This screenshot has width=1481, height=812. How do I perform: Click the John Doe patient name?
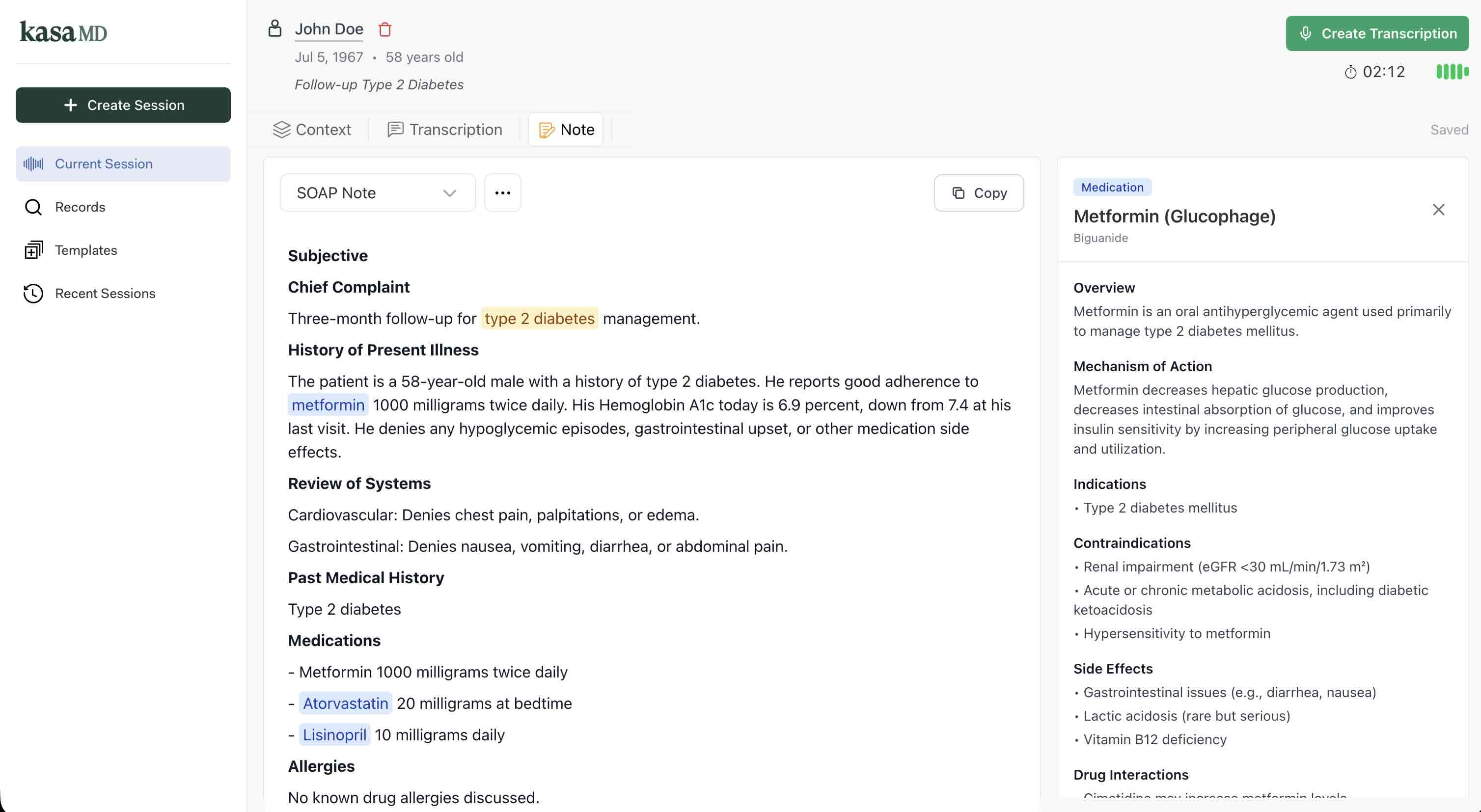pyautogui.click(x=329, y=29)
